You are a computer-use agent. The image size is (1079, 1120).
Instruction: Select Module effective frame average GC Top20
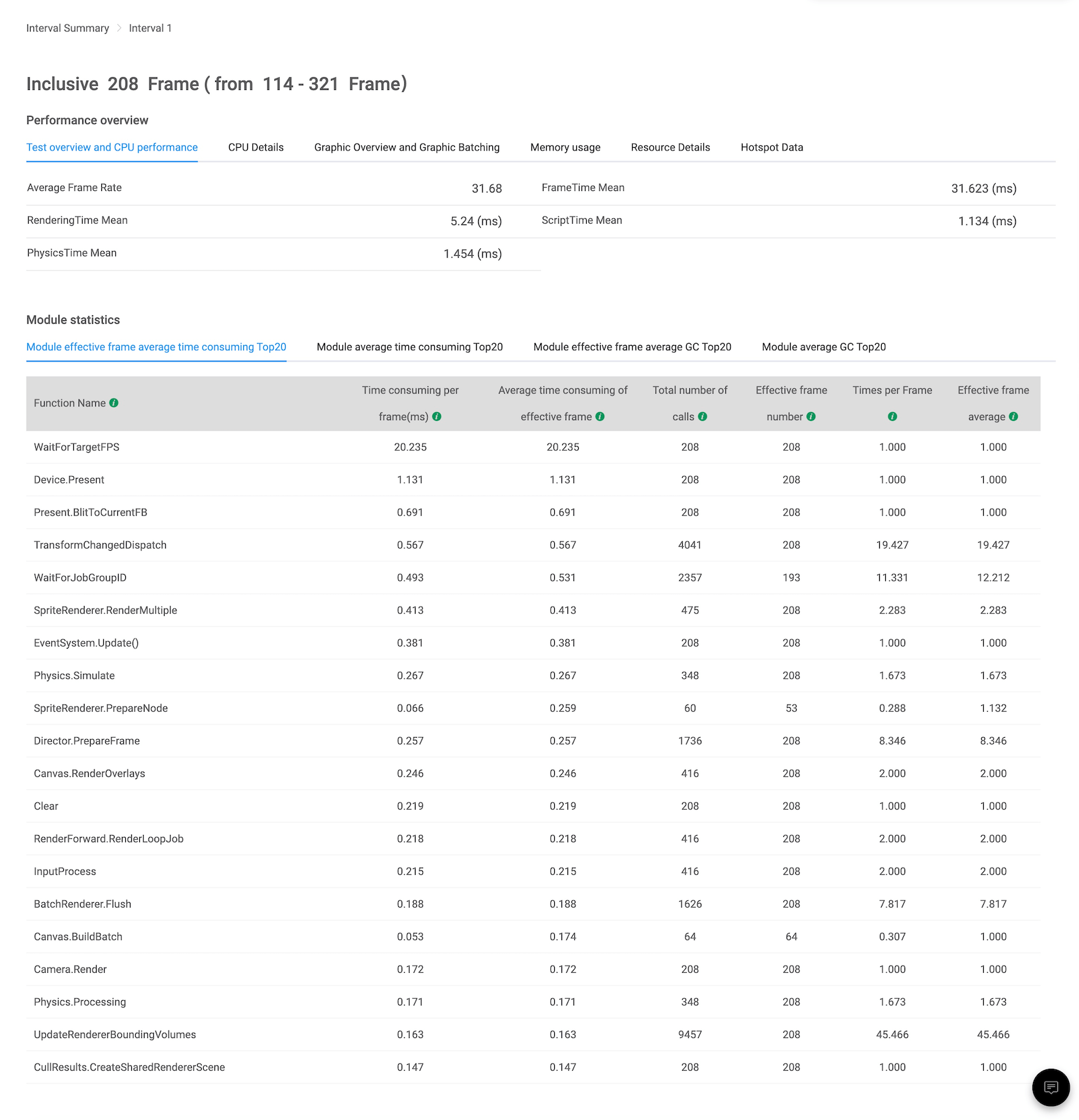point(632,347)
